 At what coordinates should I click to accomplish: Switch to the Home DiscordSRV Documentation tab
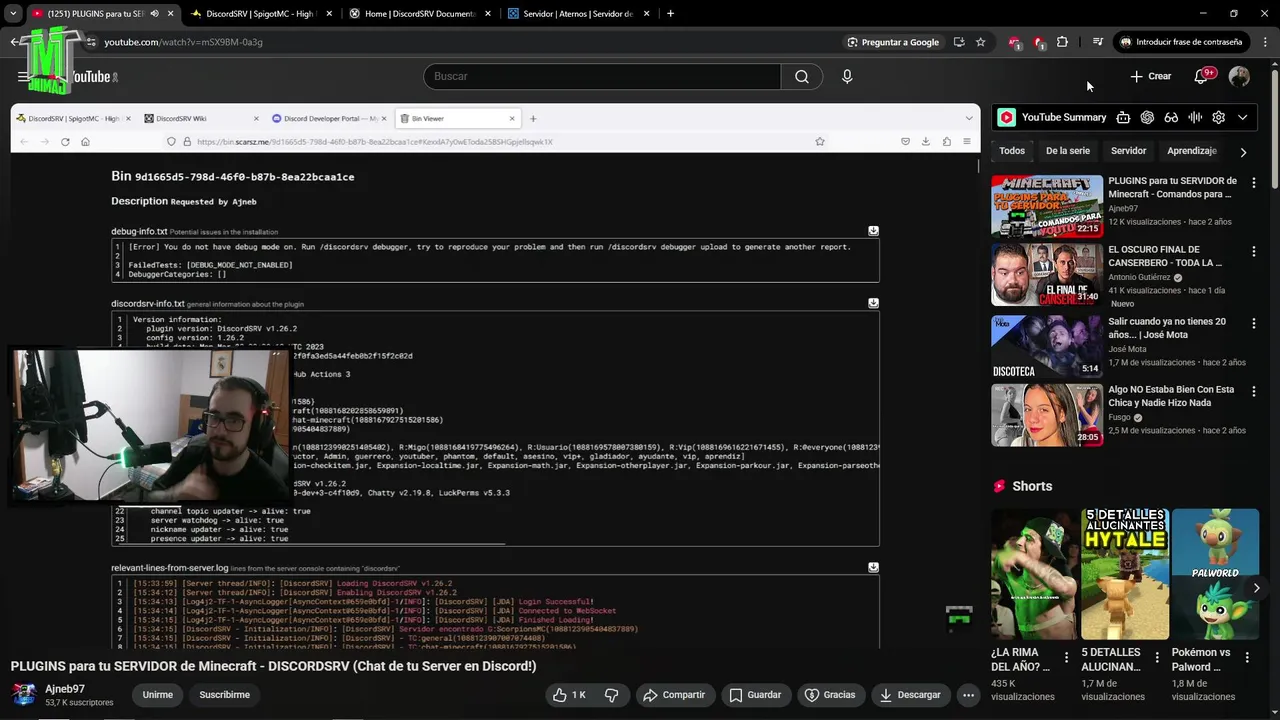click(420, 14)
